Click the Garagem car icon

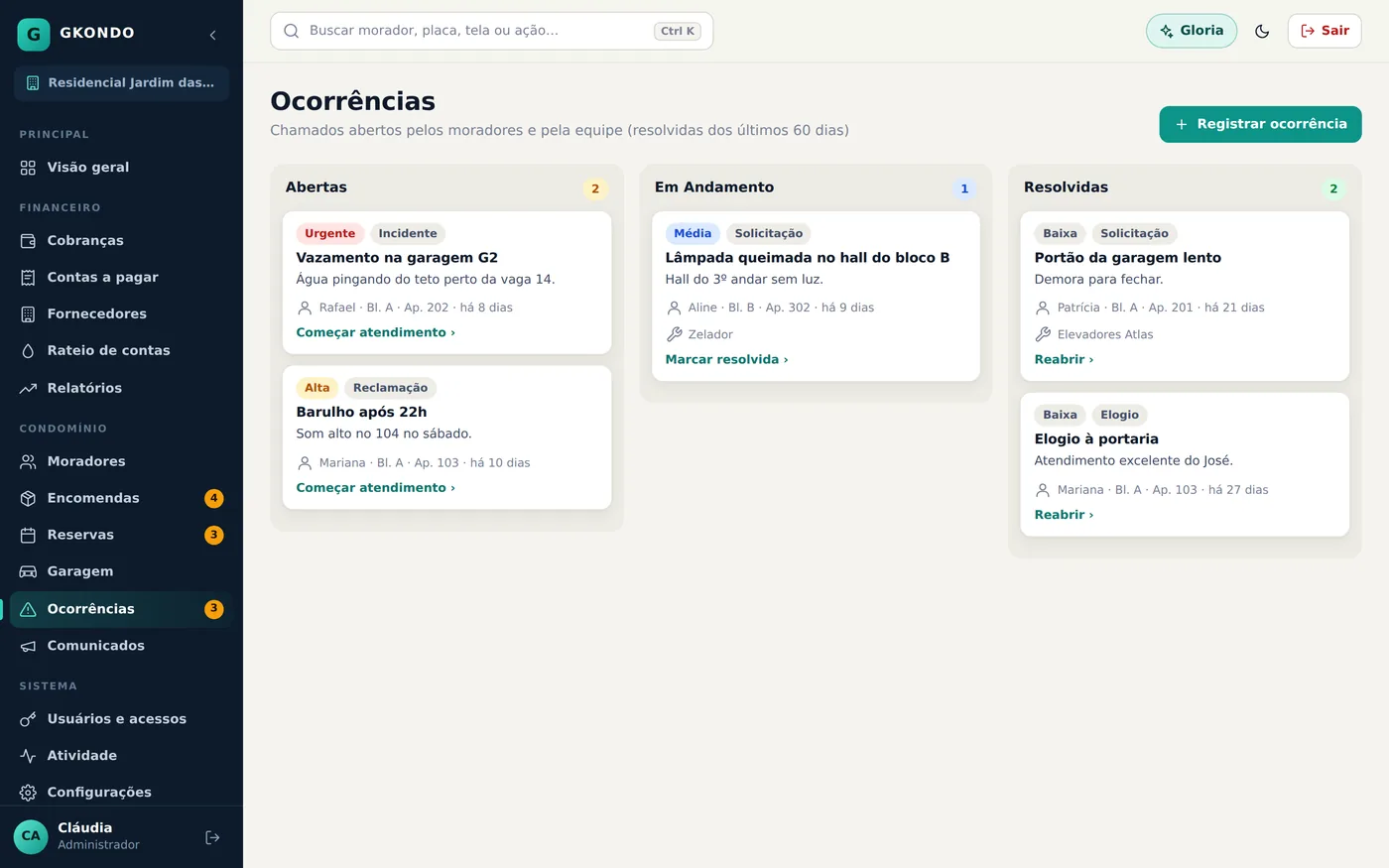[x=28, y=571]
